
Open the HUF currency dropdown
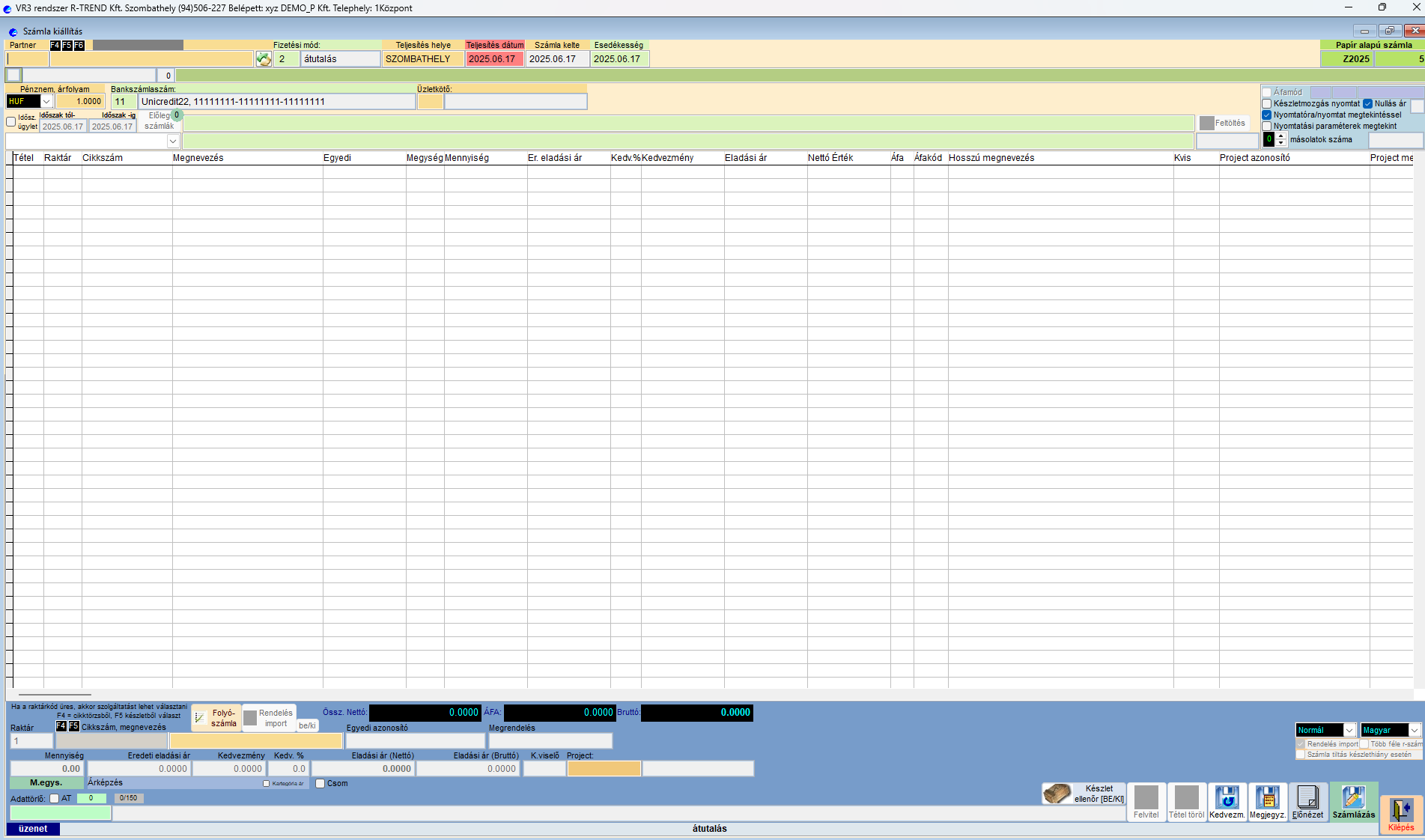click(x=46, y=102)
